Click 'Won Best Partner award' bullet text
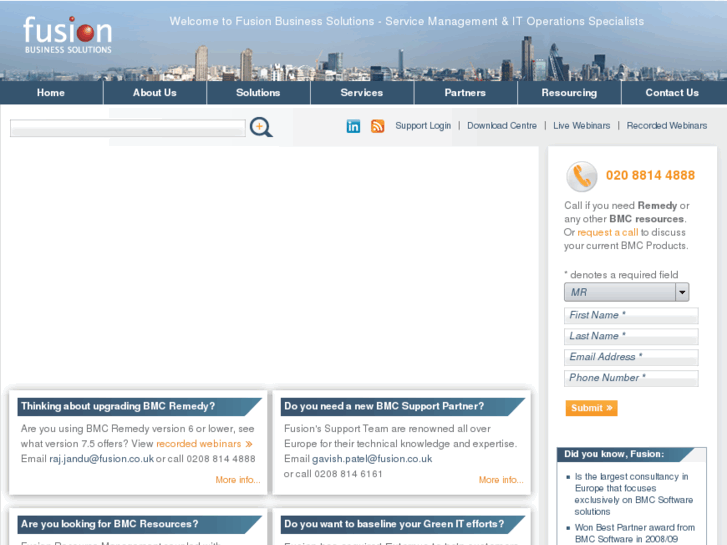 (x=634, y=533)
